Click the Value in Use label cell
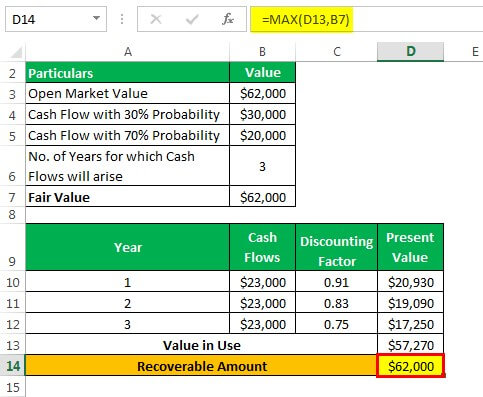 (201, 345)
